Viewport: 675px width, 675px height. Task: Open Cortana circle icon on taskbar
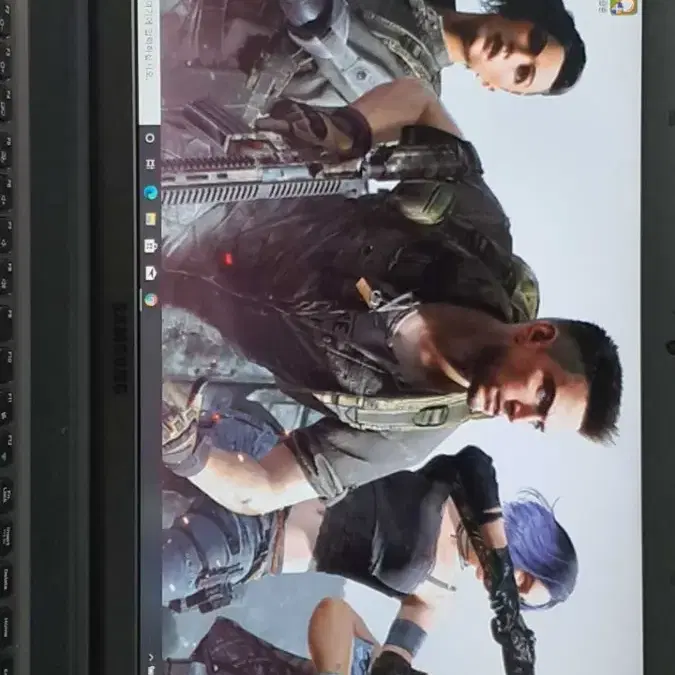[150, 138]
